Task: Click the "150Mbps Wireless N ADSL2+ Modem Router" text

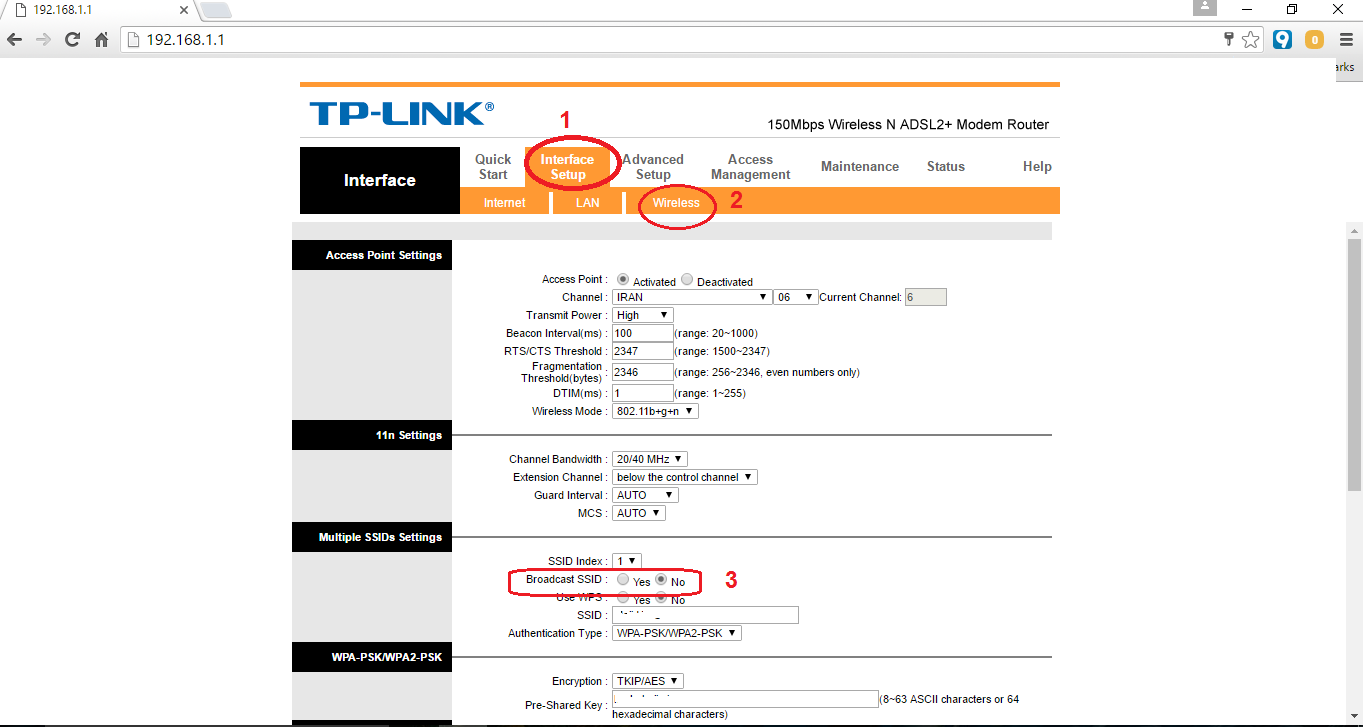Action: [x=908, y=125]
